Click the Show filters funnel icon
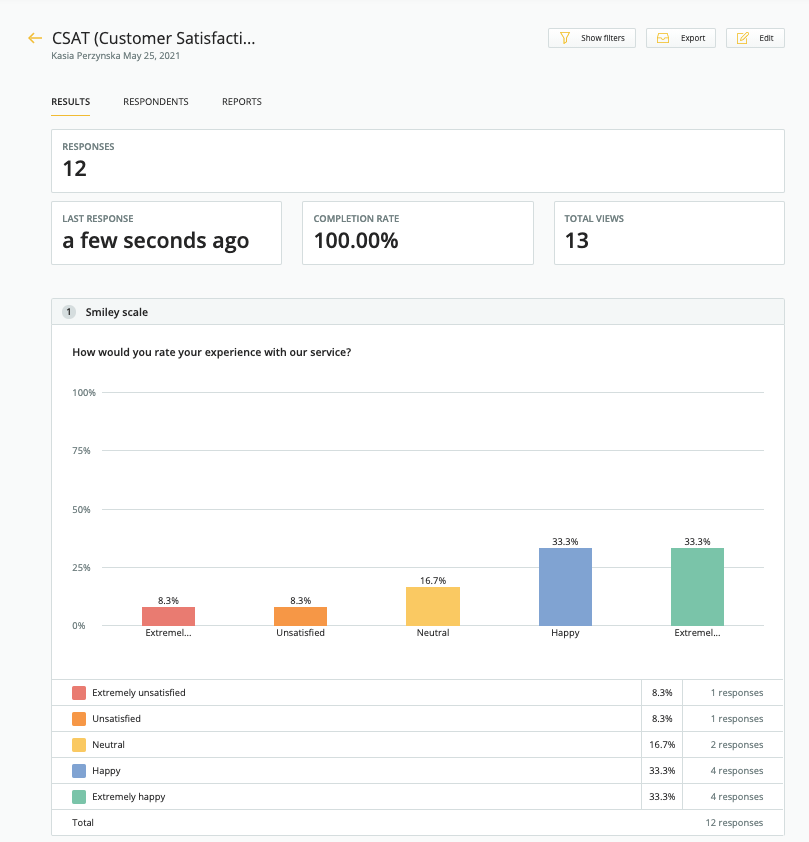This screenshot has height=842, width=809. coord(565,38)
